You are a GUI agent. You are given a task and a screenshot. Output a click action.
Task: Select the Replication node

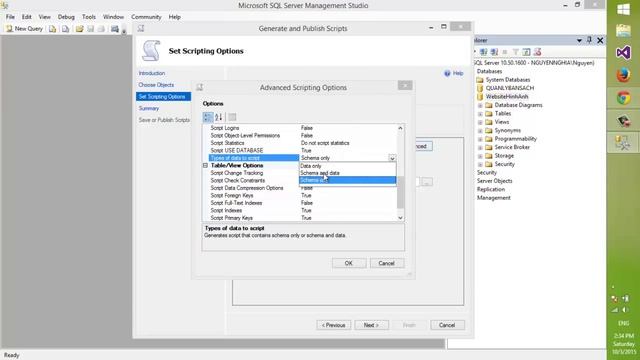491,189
